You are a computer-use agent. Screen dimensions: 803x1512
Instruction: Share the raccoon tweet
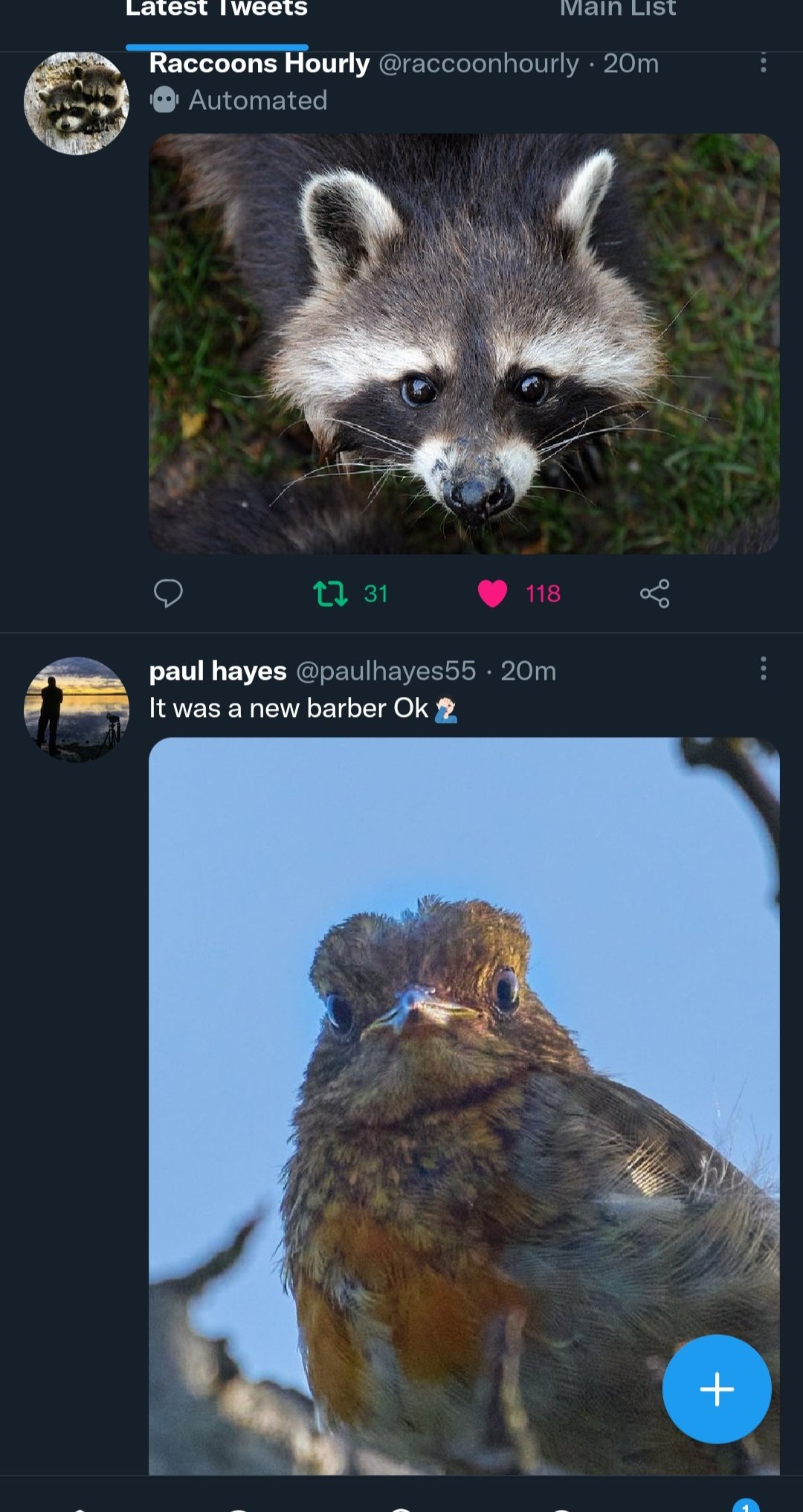coord(654,593)
